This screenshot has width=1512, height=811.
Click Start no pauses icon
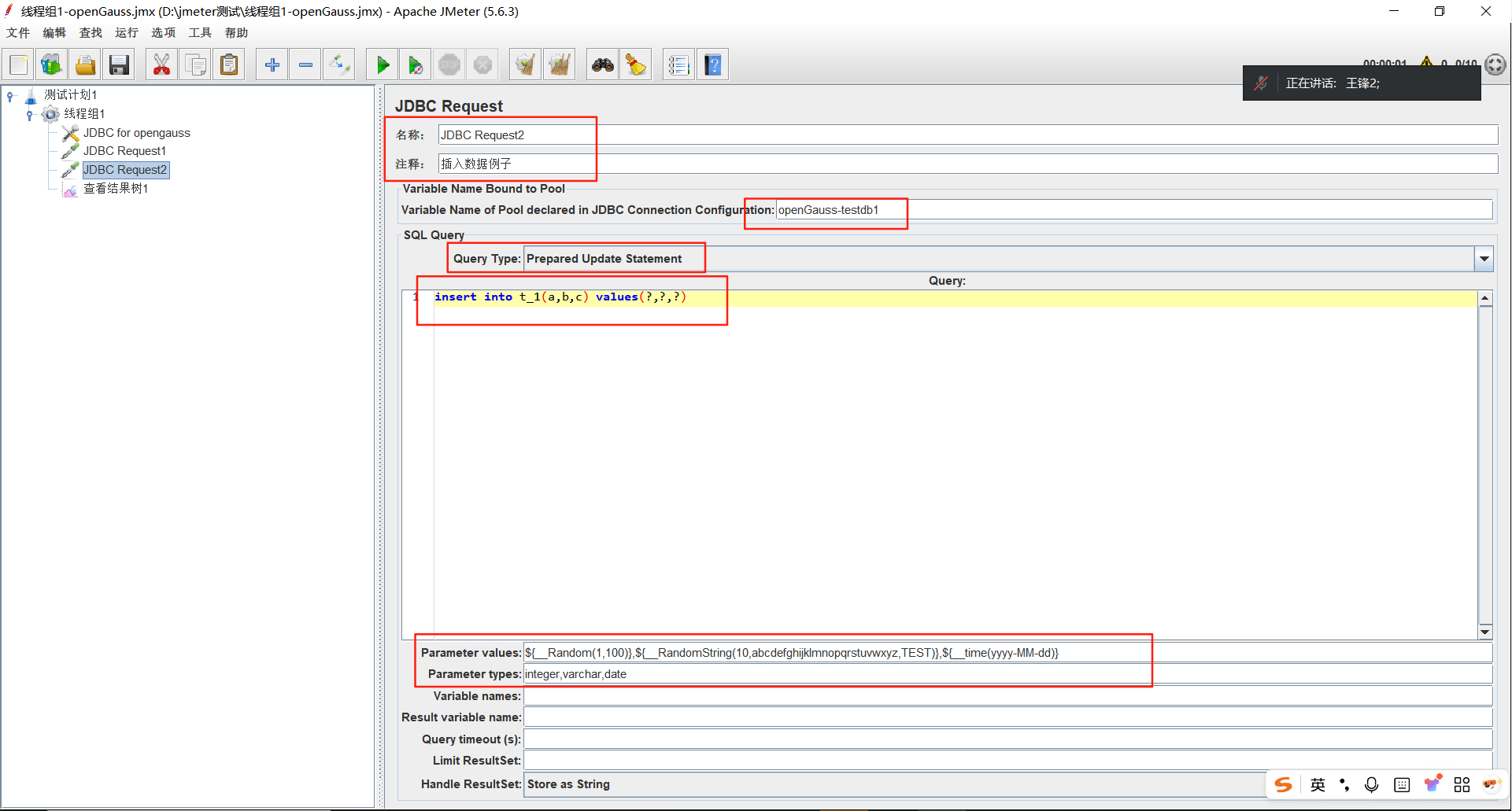pyautogui.click(x=416, y=65)
